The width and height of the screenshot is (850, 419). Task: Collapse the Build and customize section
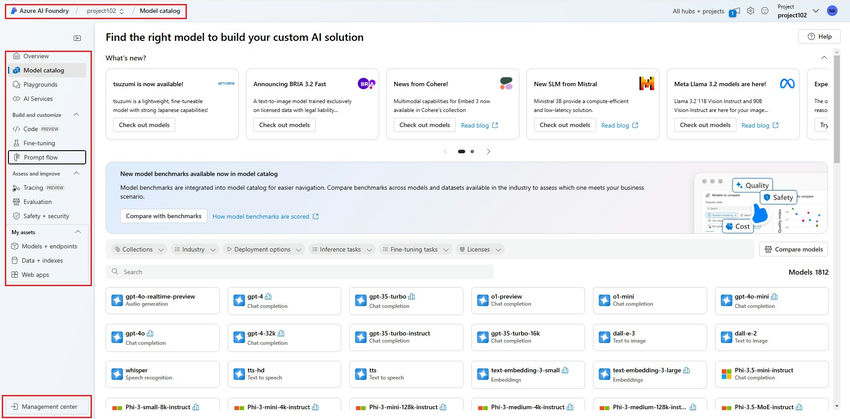tap(76, 115)
